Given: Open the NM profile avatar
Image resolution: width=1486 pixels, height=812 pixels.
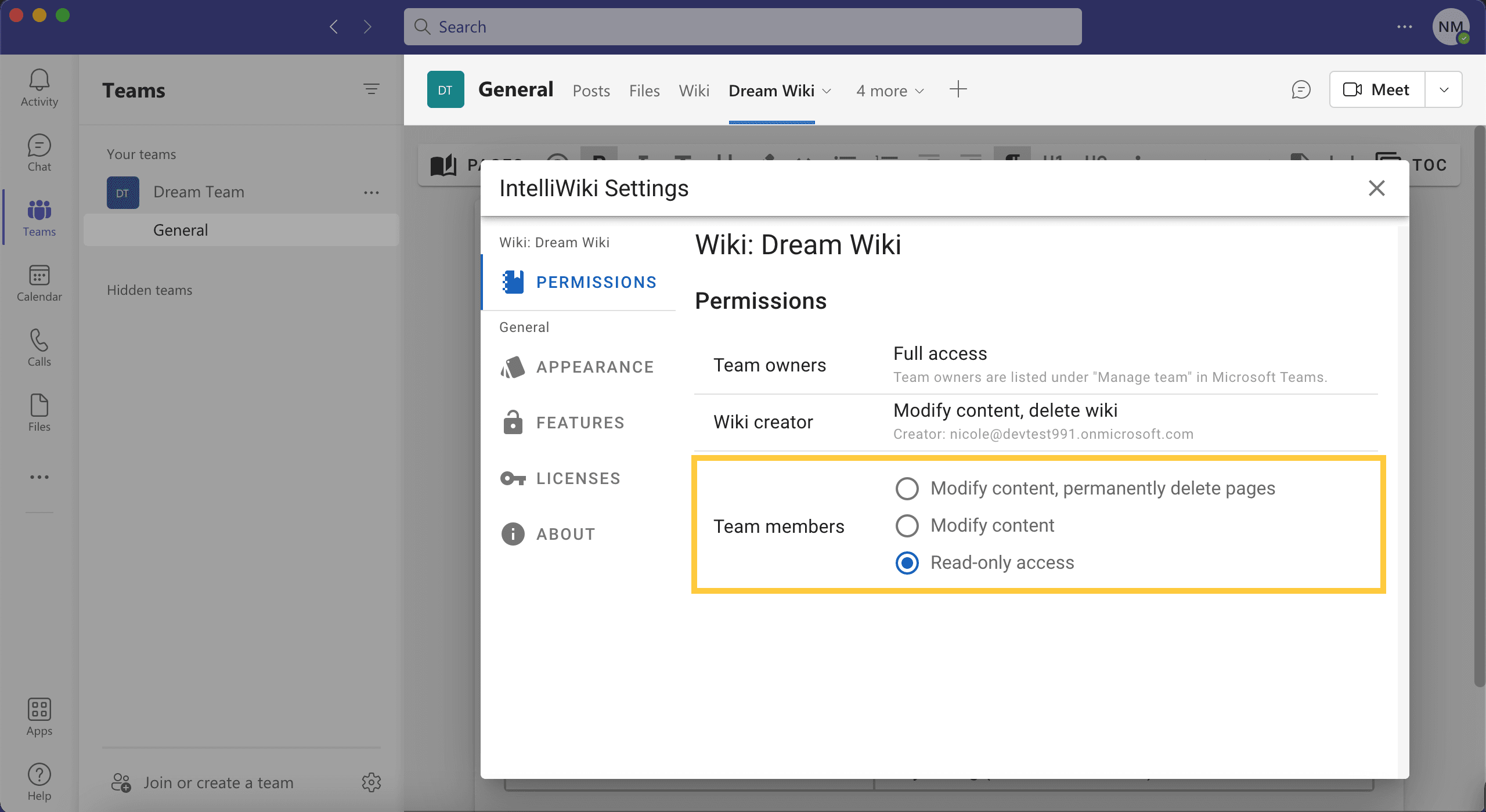Looking at the screenshot, I should (1451, 27).
